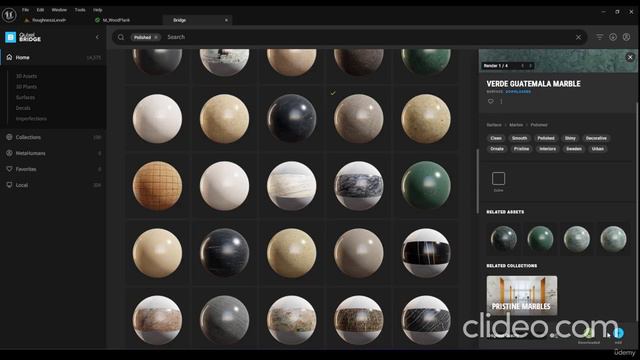Viewport: 640px width, 360px height.
Task: Open the Edit menu
Action: click(40, 9)
